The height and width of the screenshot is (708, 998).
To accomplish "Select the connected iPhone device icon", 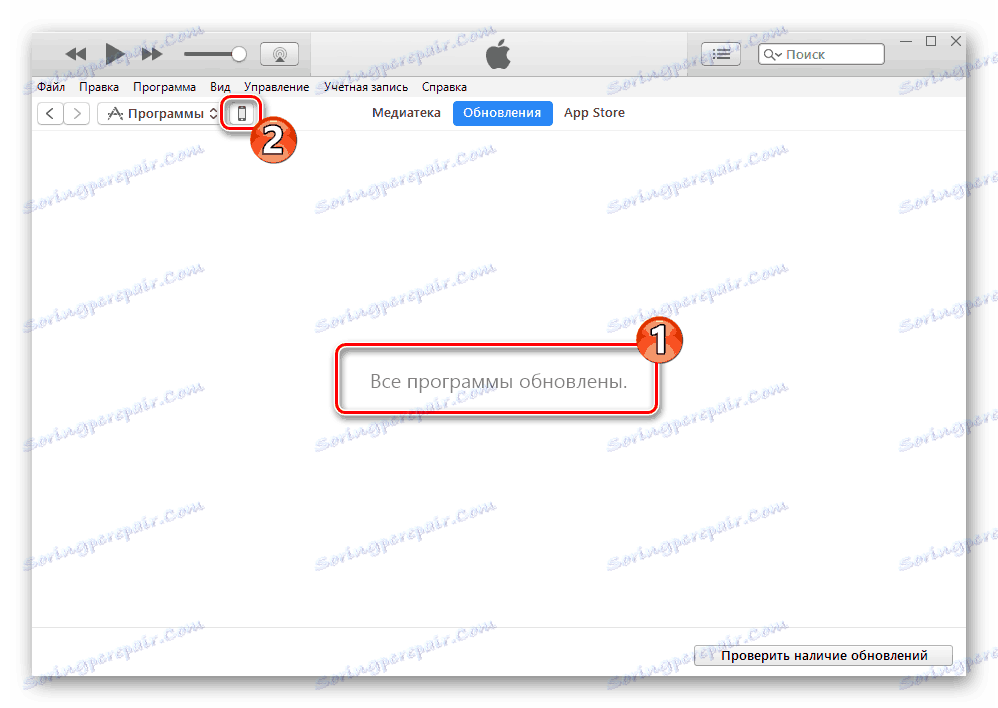I will pos(242,114).
